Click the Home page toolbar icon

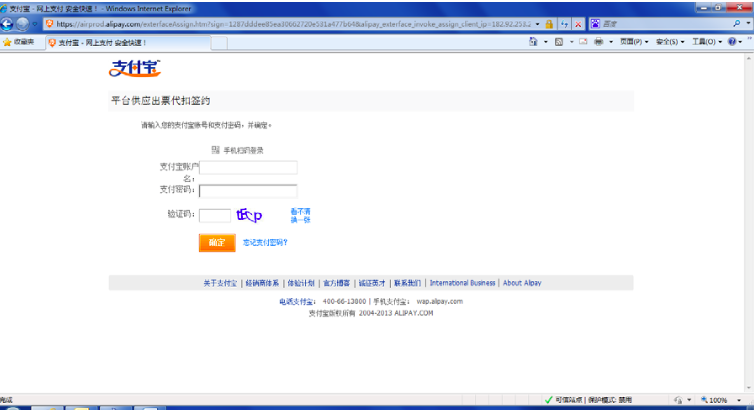click(533, 42)
